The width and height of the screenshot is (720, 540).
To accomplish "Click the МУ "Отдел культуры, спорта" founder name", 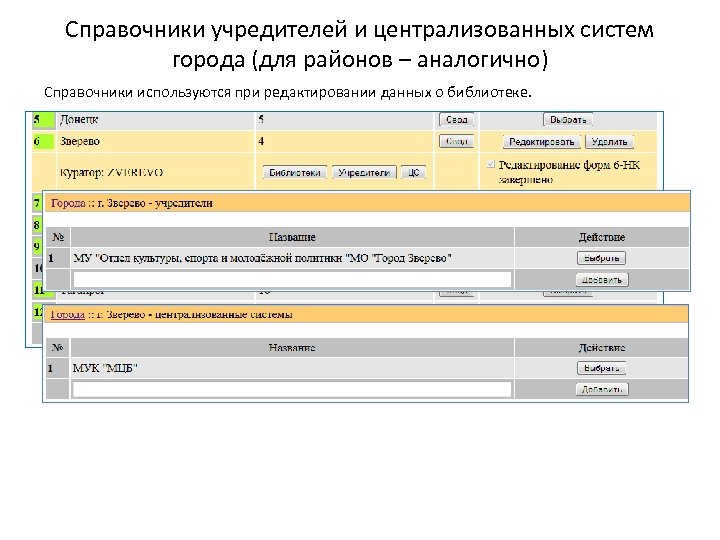I will 262,259.
